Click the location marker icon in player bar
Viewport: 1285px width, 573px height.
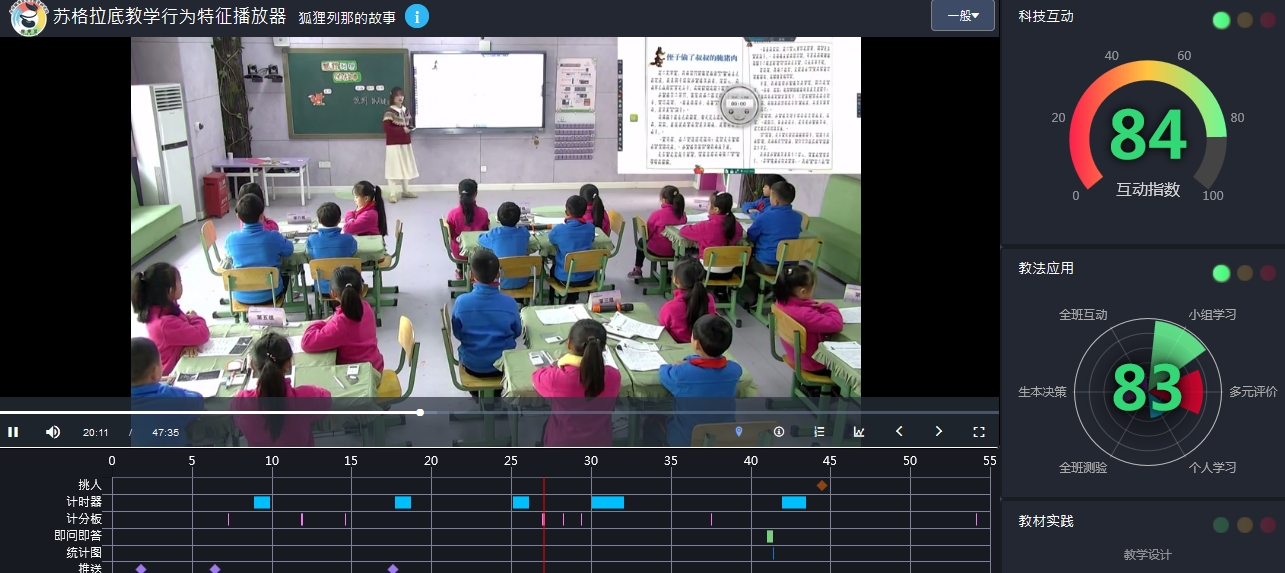(x=739, y=432)
